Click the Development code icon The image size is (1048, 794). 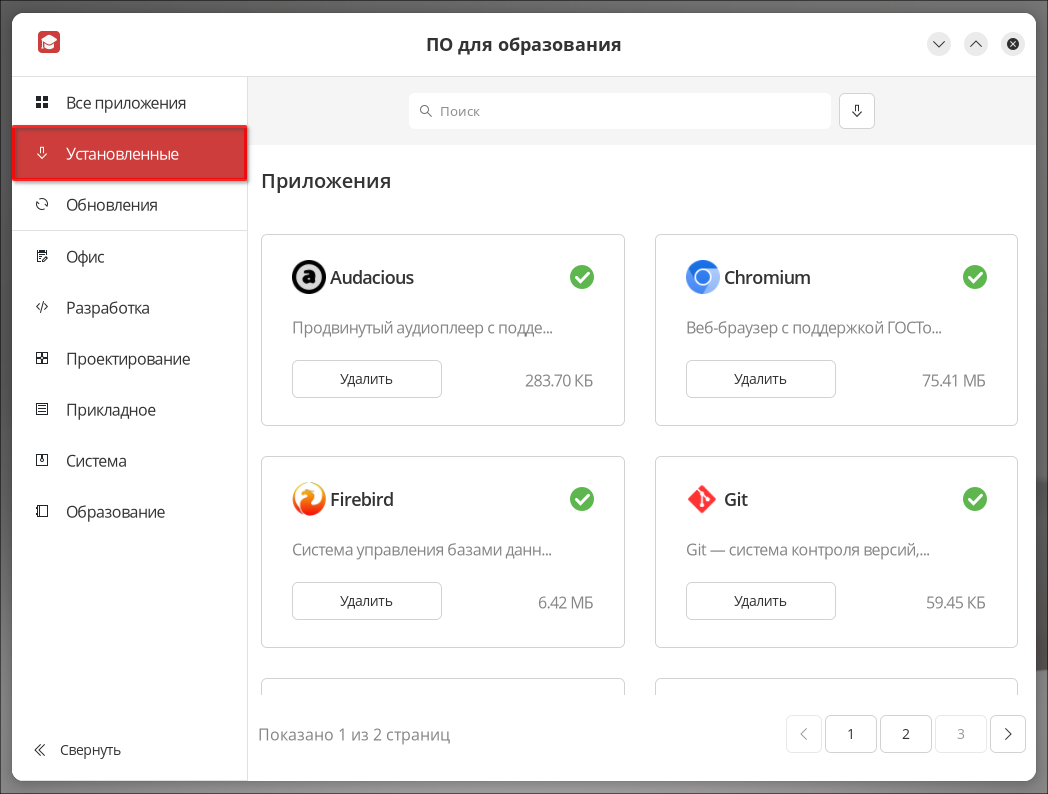[x=42, y=307]
